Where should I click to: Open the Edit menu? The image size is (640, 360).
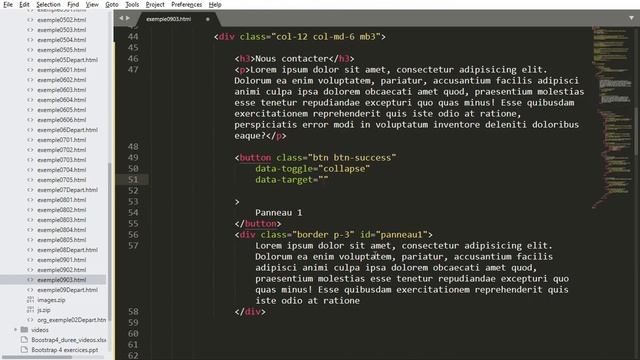24,4
